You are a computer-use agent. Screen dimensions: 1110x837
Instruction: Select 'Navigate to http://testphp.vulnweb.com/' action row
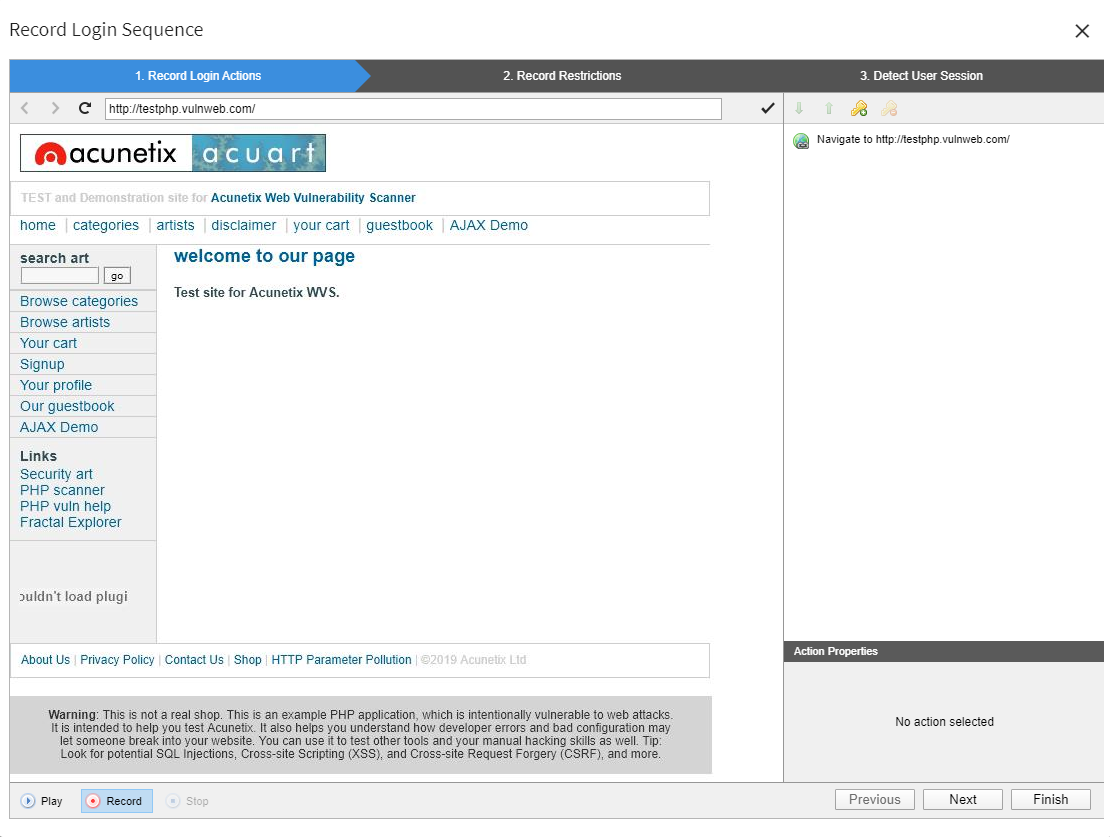[944, 140]
